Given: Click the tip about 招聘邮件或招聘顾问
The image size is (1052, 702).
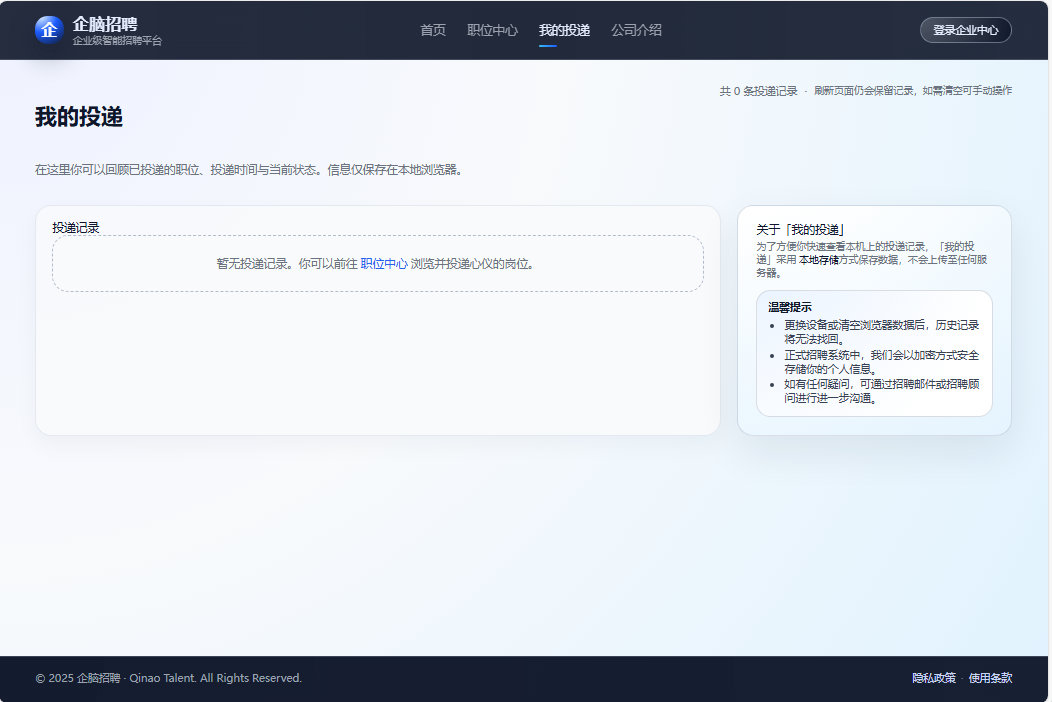Looking at the screenshot, I should [x=881, y=390].
